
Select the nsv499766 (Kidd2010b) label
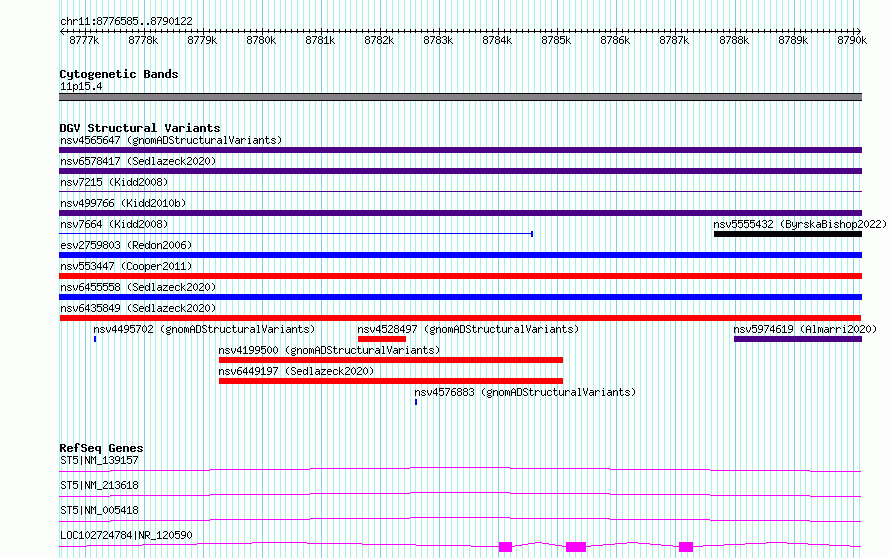tap(123, 203)
